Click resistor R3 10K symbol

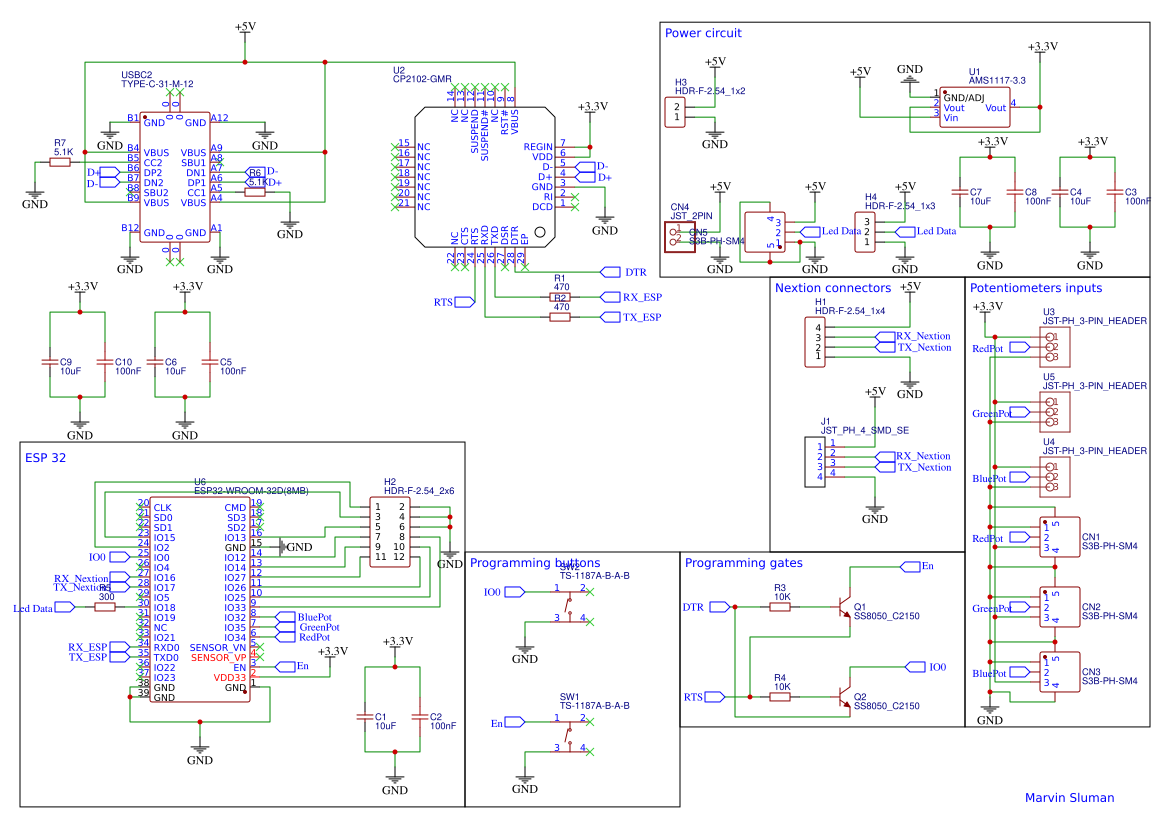(780, 607)
